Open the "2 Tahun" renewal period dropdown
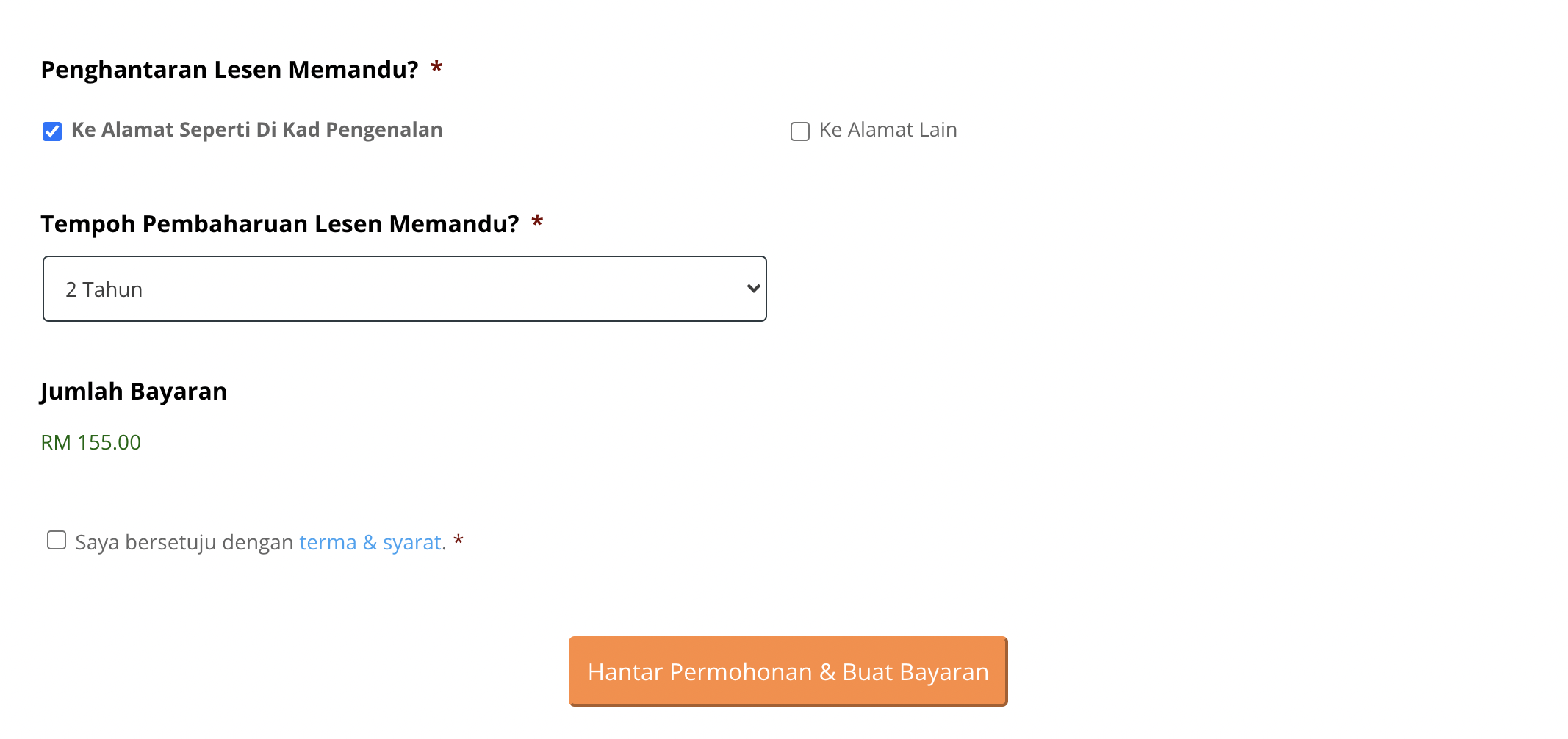This screenshot has height=739, width=1568. (404, 289)
